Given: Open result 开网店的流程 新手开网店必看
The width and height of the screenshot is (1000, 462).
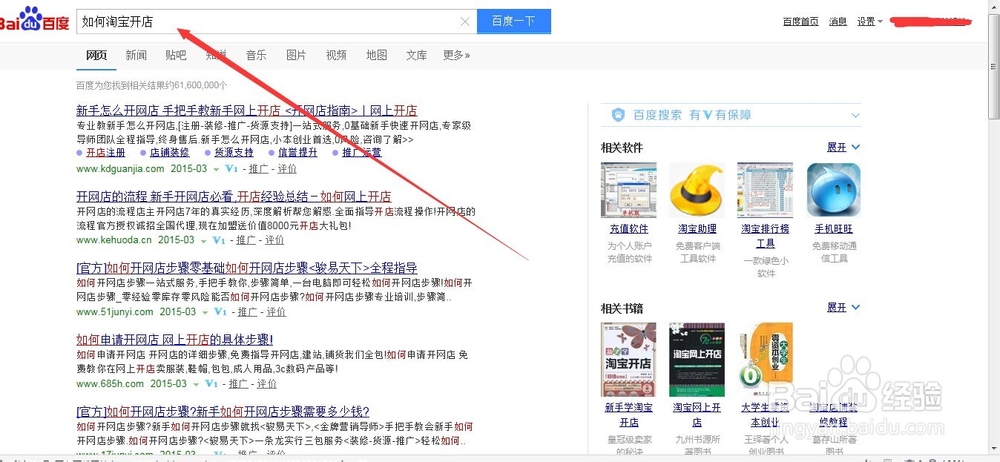Looking at the screenshot, I should 233,196.
